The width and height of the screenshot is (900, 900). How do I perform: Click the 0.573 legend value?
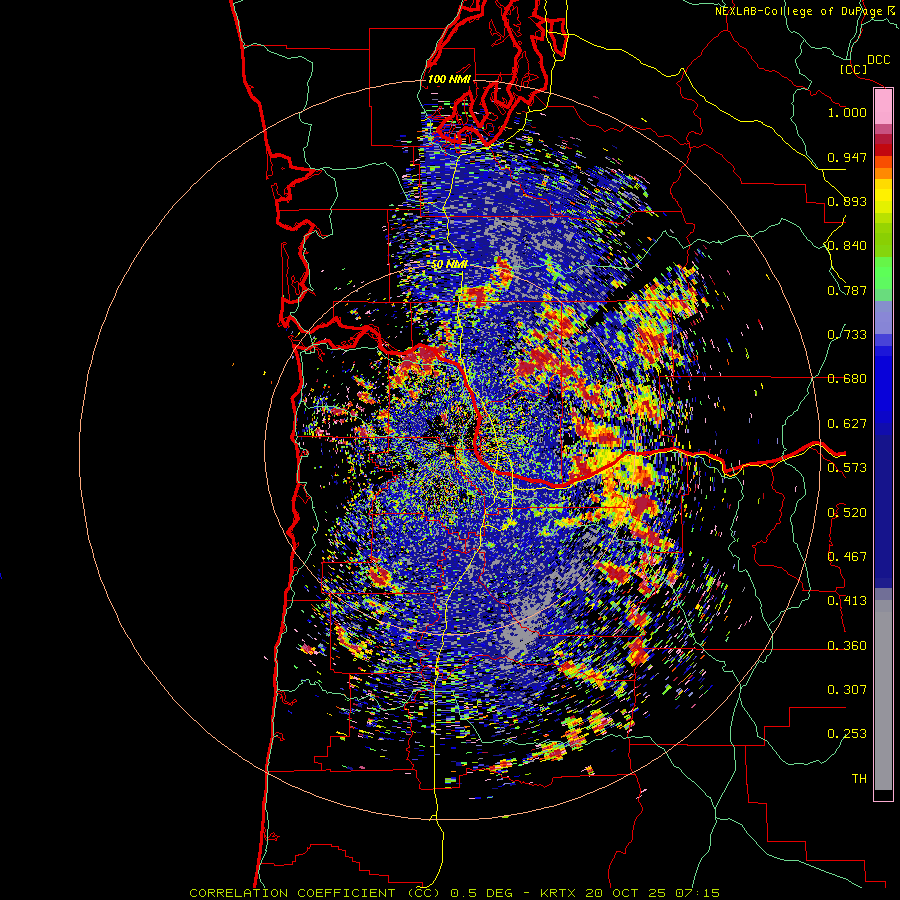[x=847, y=468]
